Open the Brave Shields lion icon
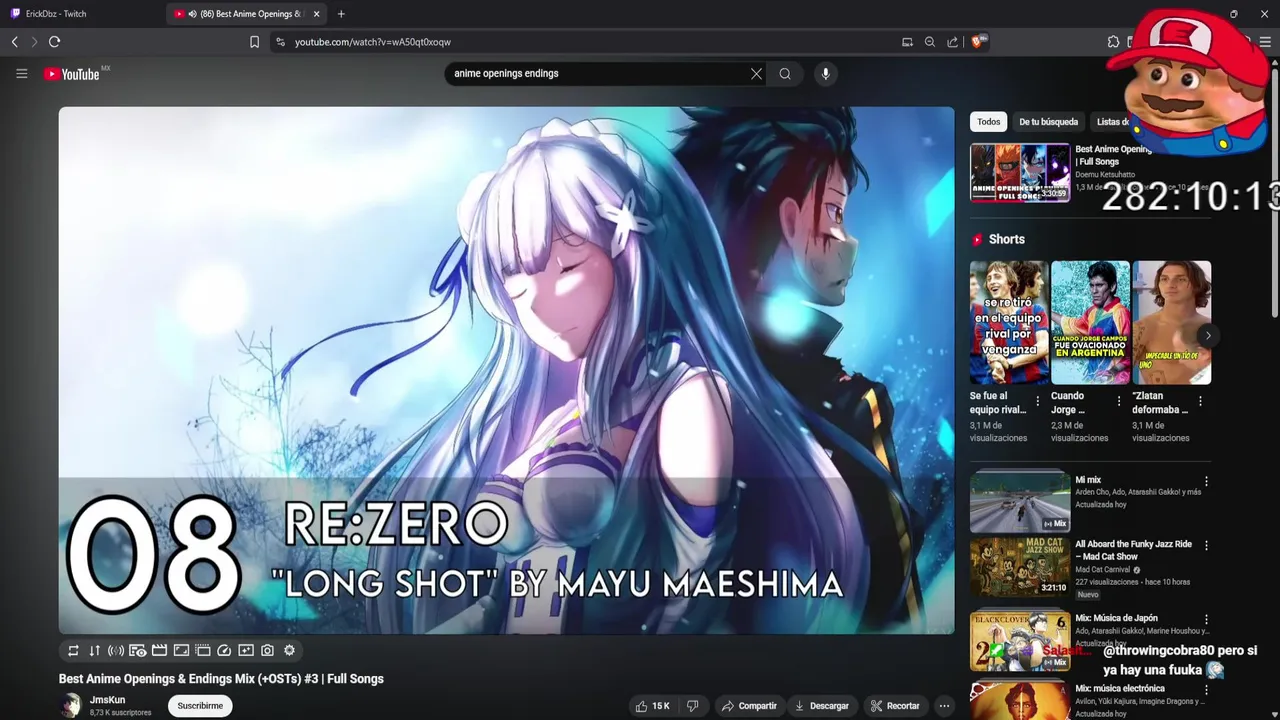This screenshot has height=720, width=1280. tap(978, 41)
